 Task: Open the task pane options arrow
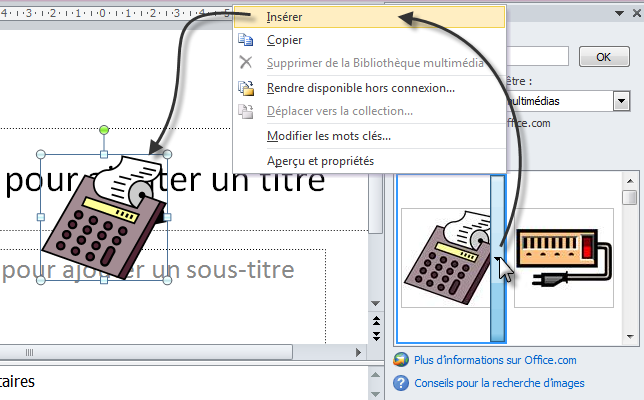[619, 13]
